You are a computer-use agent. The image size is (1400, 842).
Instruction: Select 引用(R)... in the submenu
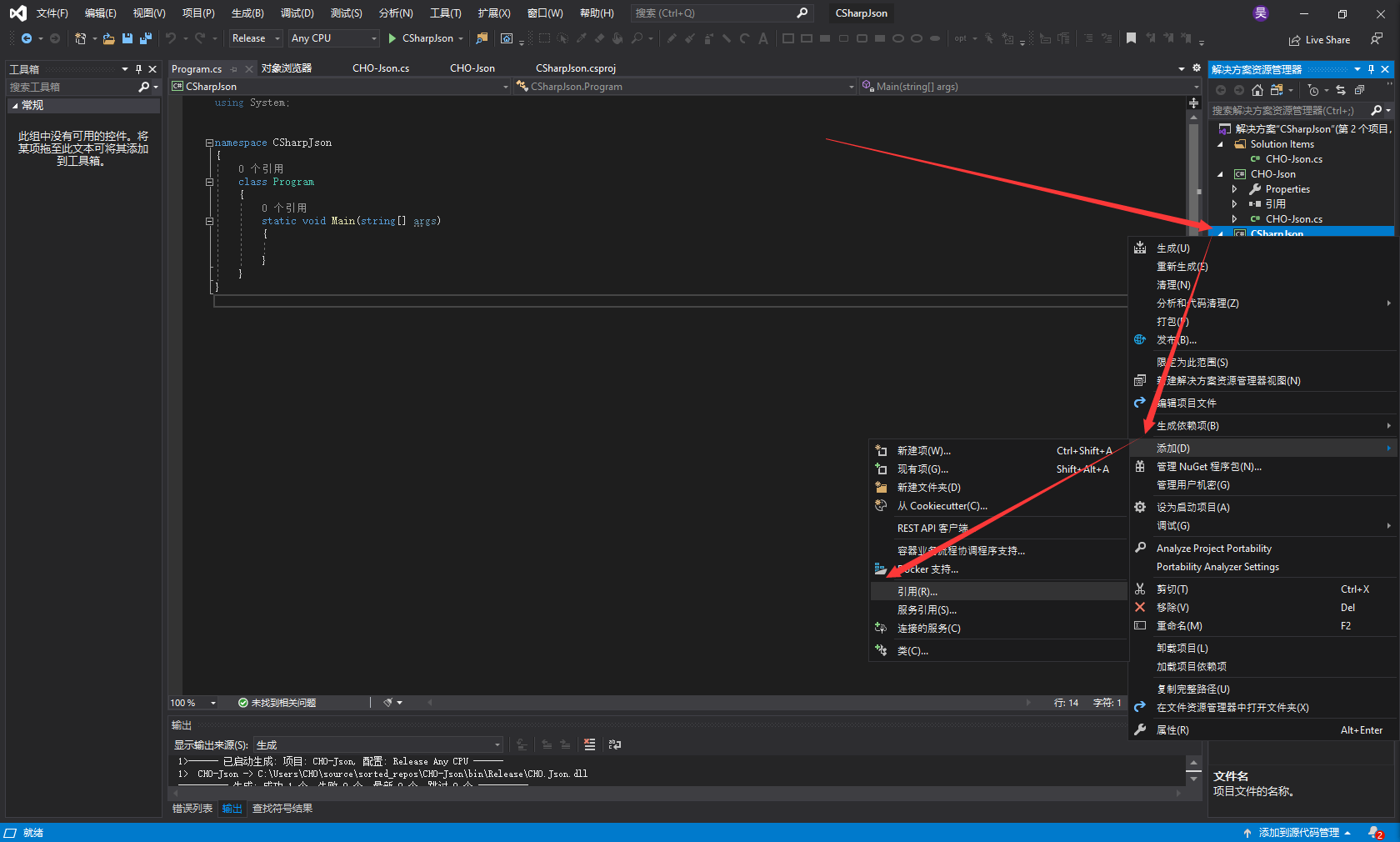tap(998, 591)
